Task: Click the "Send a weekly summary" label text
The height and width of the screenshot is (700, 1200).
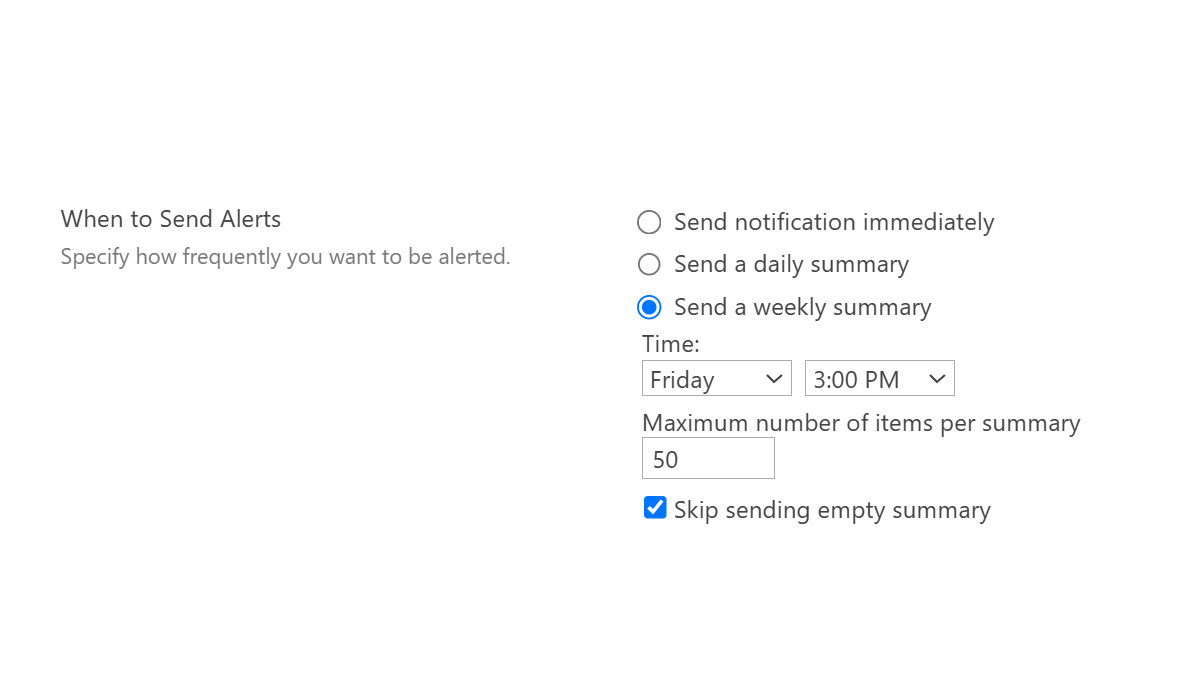Action: [x=802, y=307]
